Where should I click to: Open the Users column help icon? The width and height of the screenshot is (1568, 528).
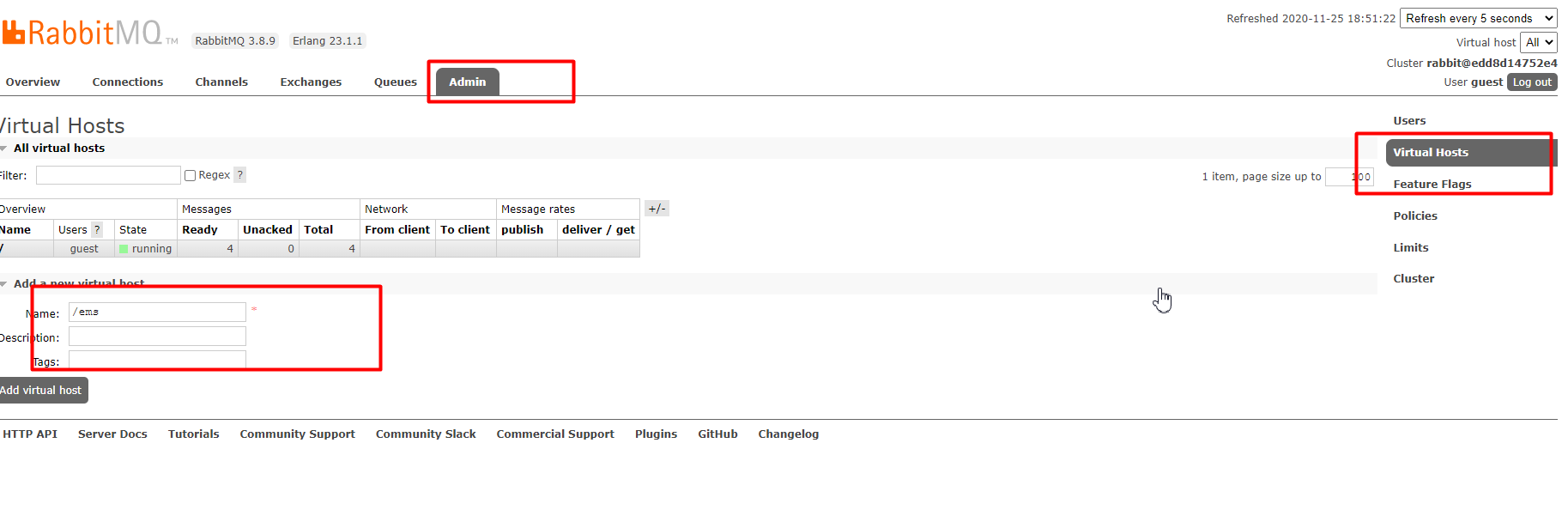coord(97,230)
